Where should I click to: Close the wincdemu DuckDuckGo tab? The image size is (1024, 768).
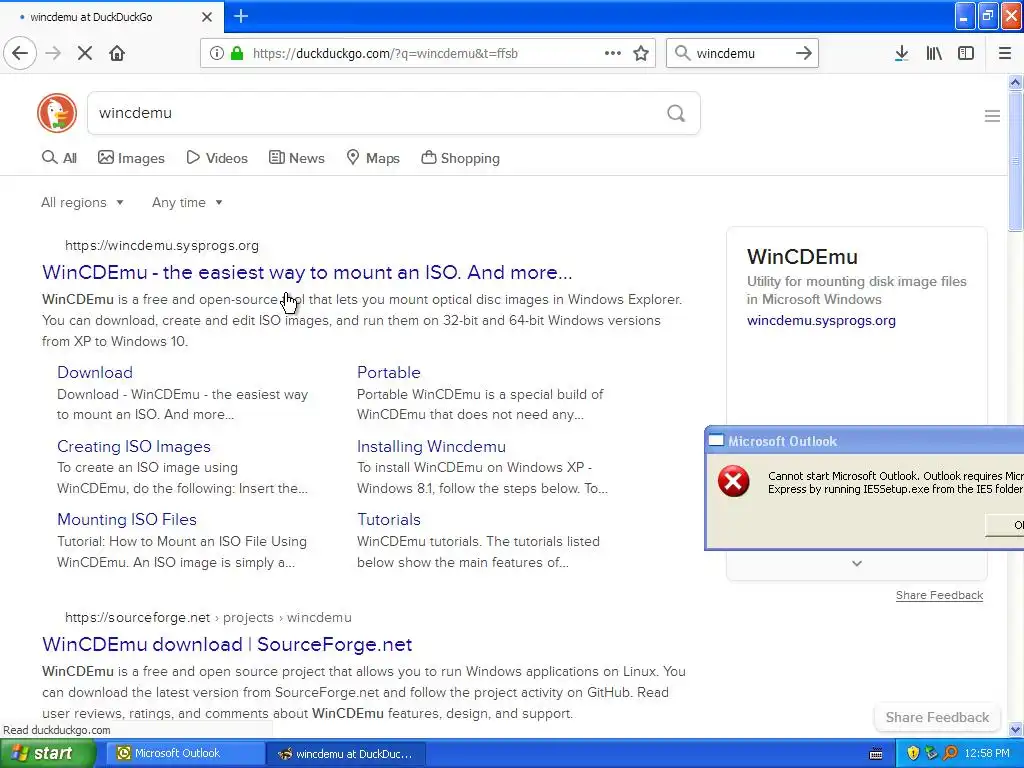click(x=207, y=17)
